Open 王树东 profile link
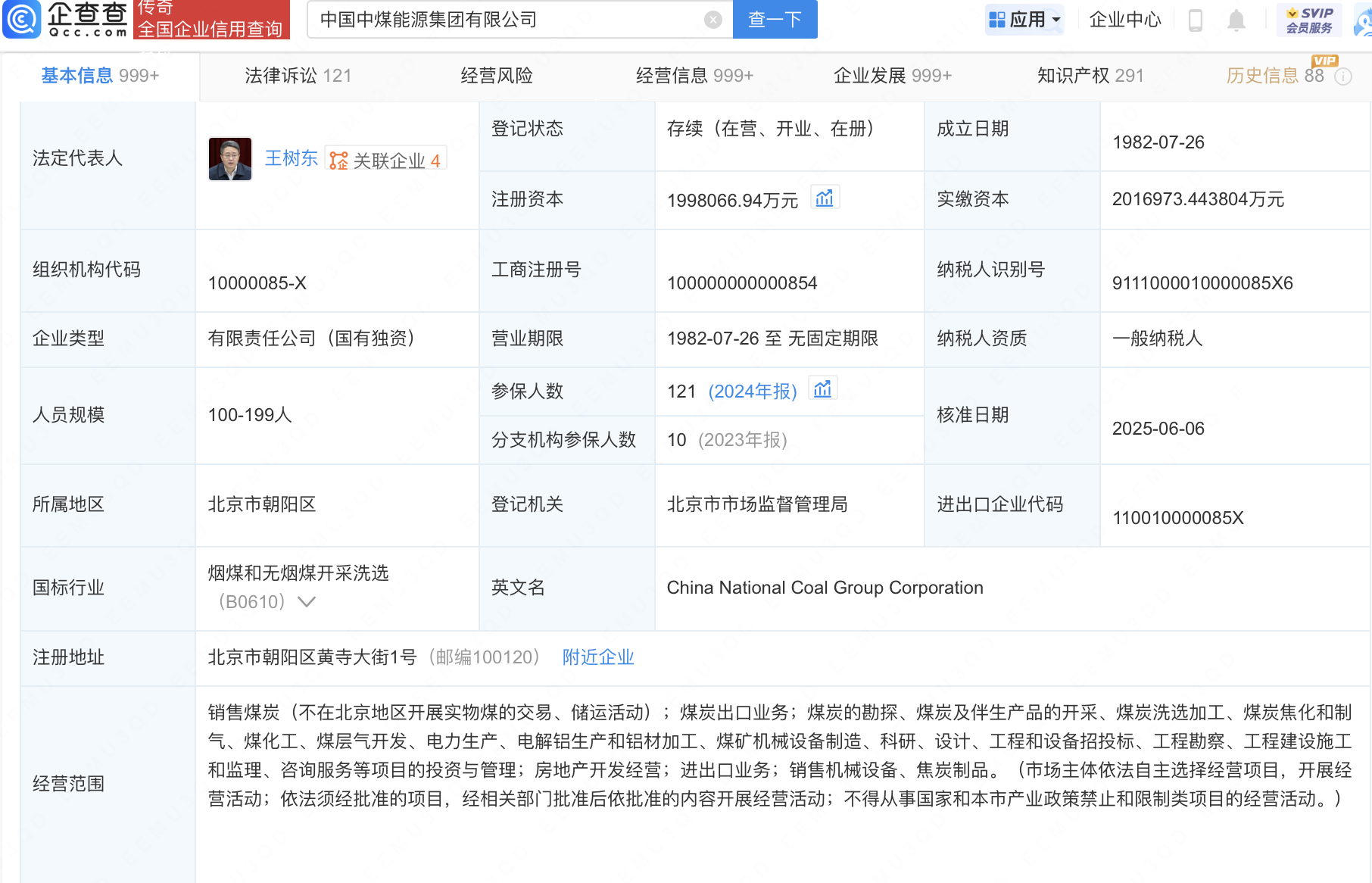The width and height of the screenshot is (1372, 883). pos(292,158)
